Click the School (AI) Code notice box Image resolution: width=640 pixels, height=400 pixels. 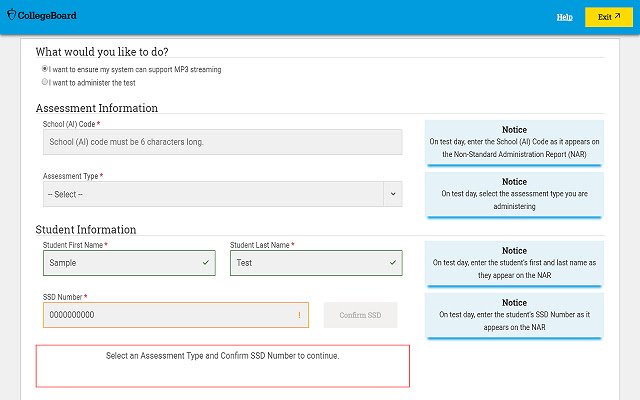pos(514,142)
